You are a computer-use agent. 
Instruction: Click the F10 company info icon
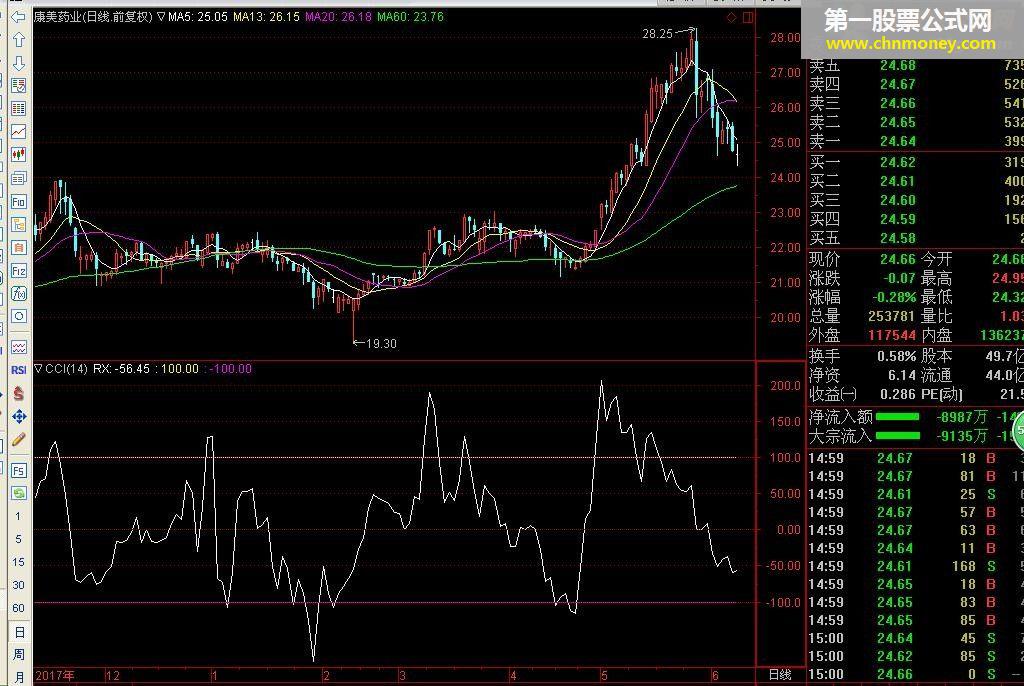point(18,201)
